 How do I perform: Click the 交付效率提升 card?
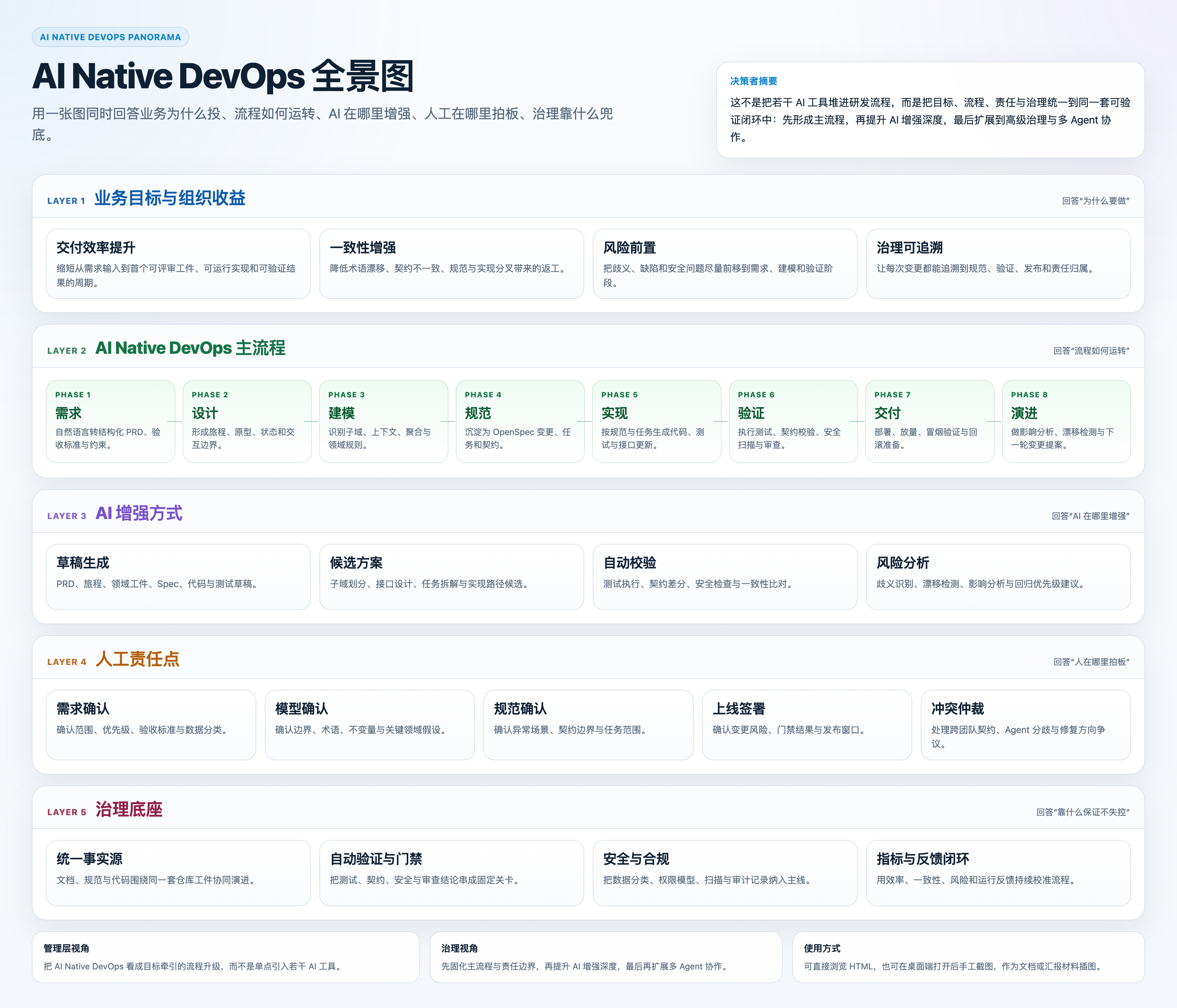pos(178,264)
